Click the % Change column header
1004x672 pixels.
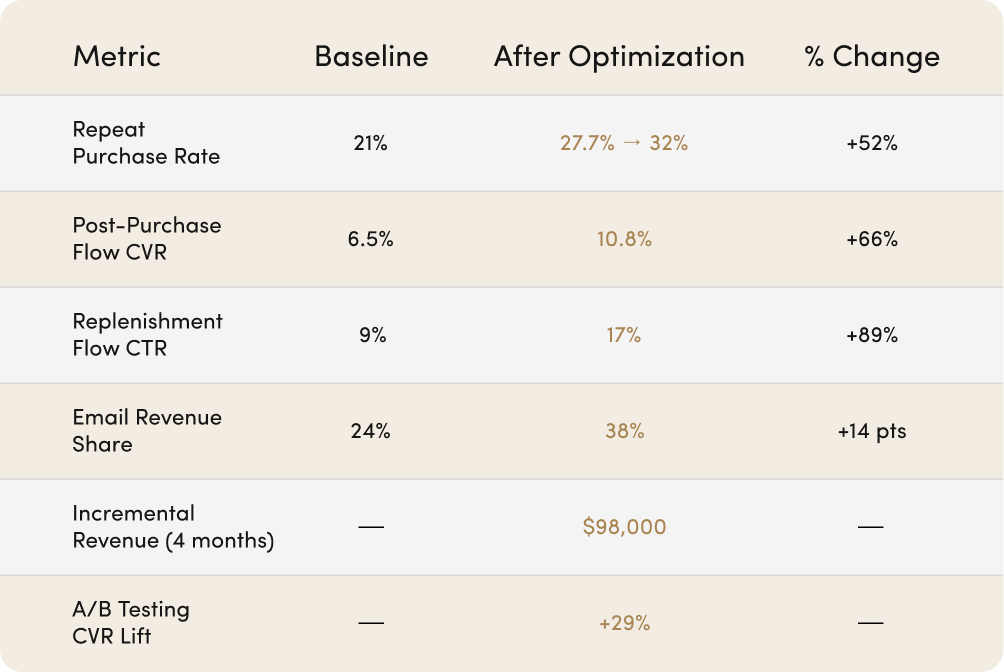click(x=872, y=56)
